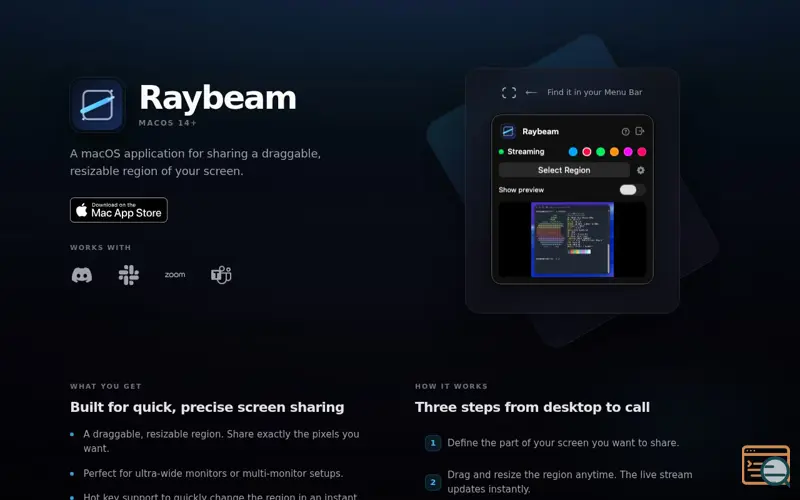
Task: Choose the magenta border color swatch
Action: point(628,152)
